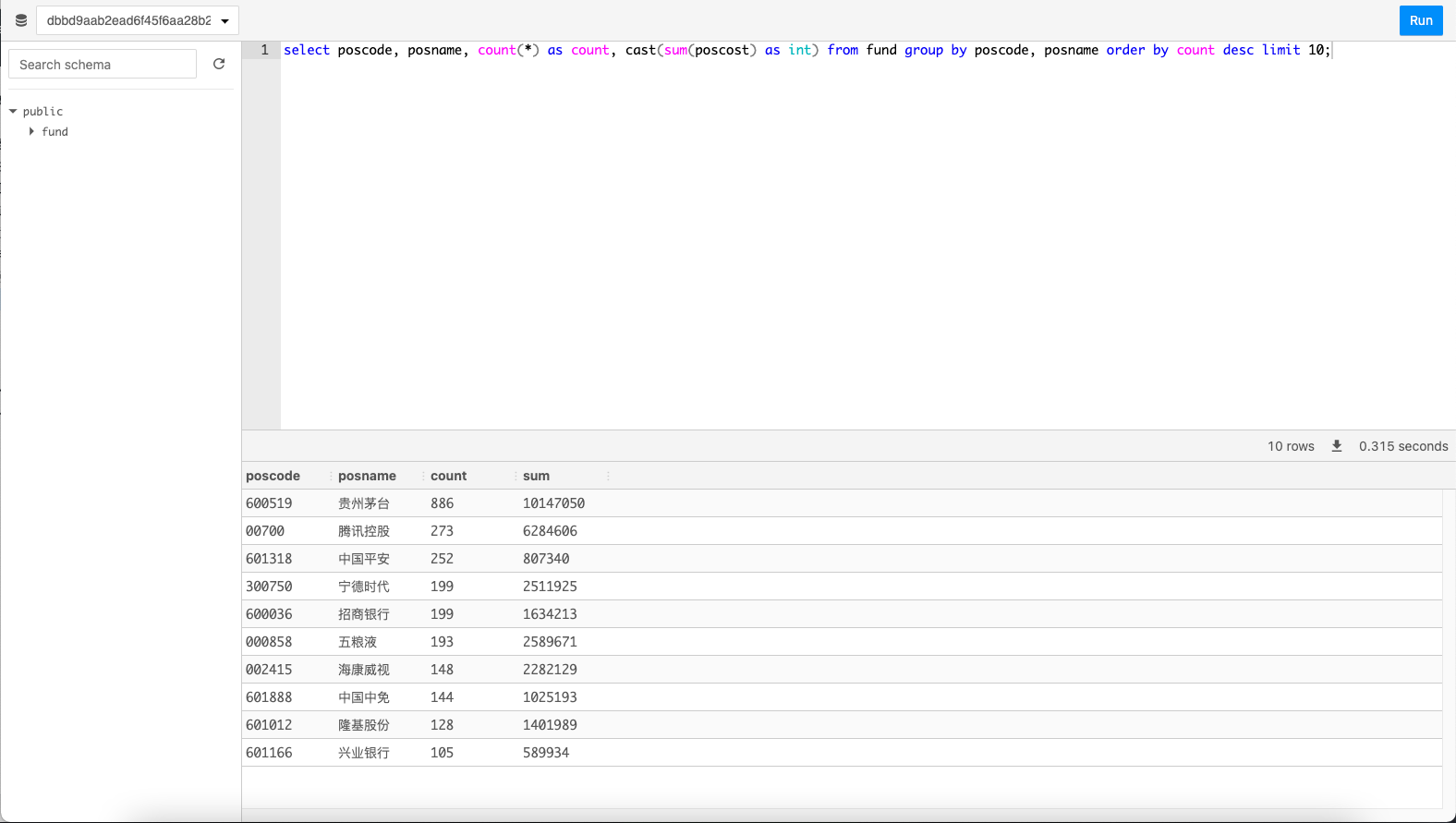Viewport: 1456px width, 823px height.
Task: Collapse the public schema node
Action: point(13,112)
